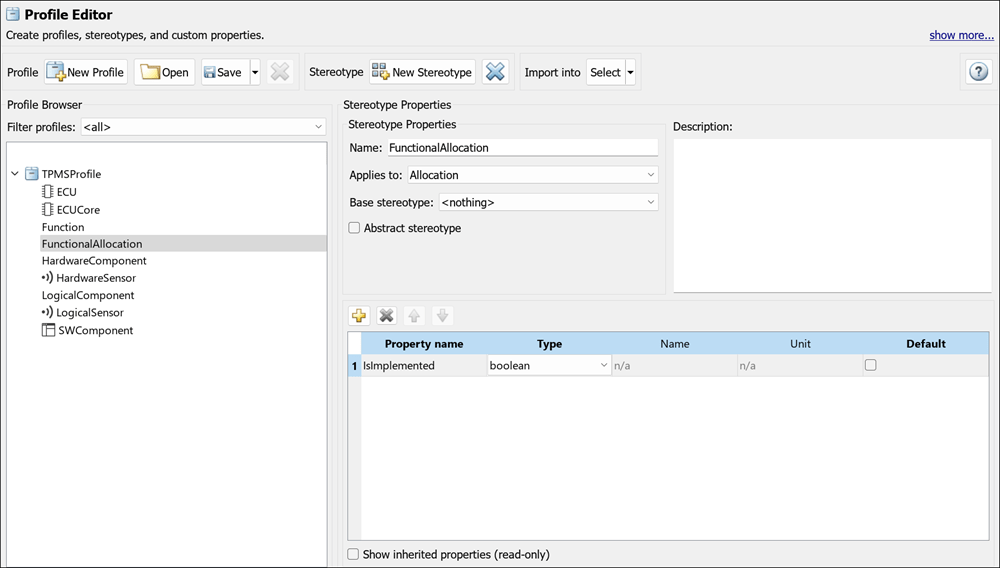Click the show more link

[x=961, y=35]
